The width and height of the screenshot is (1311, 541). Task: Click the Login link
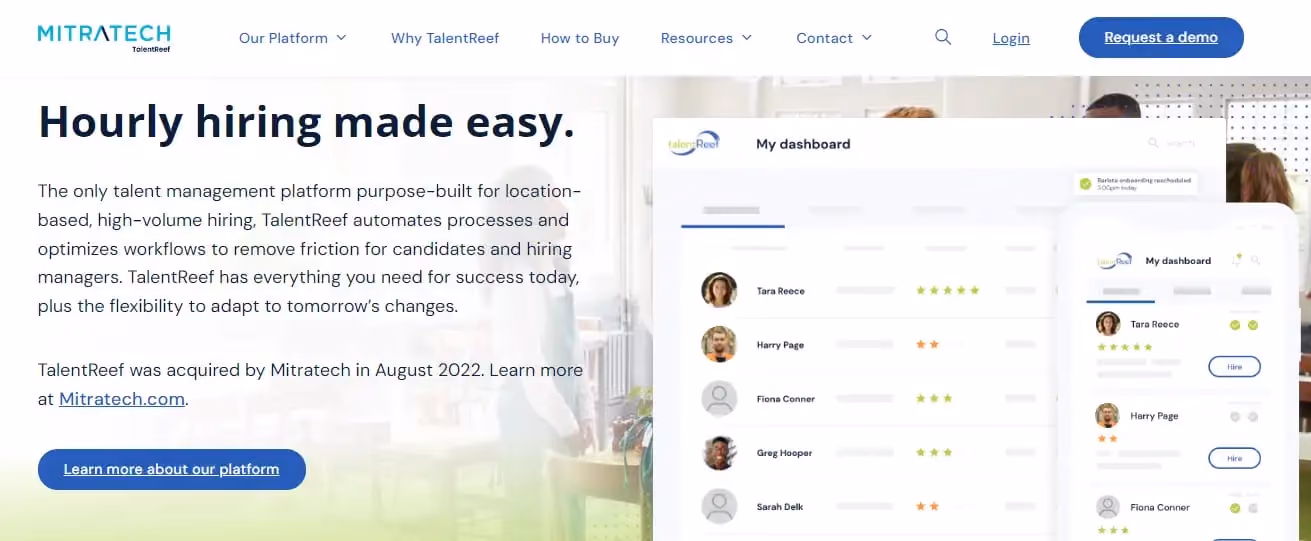(1011, 38)
